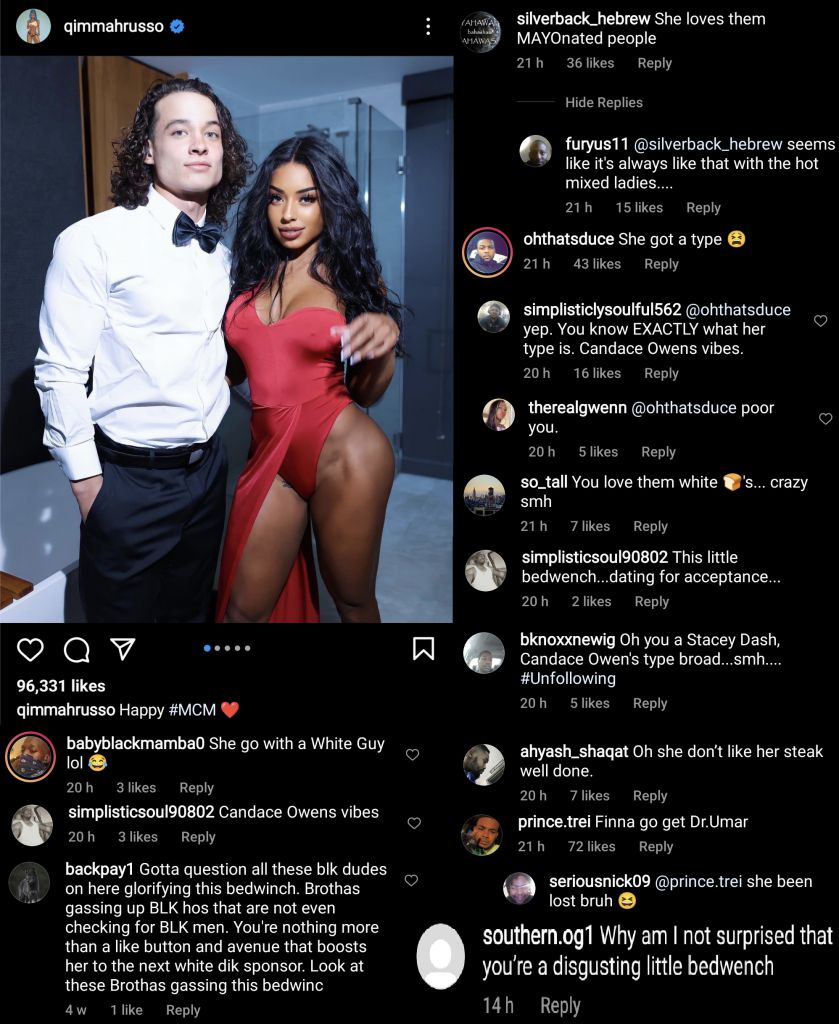The image size is (839, 1024).
Task: Open comments with the speech bubble icon
Action: 76,649
